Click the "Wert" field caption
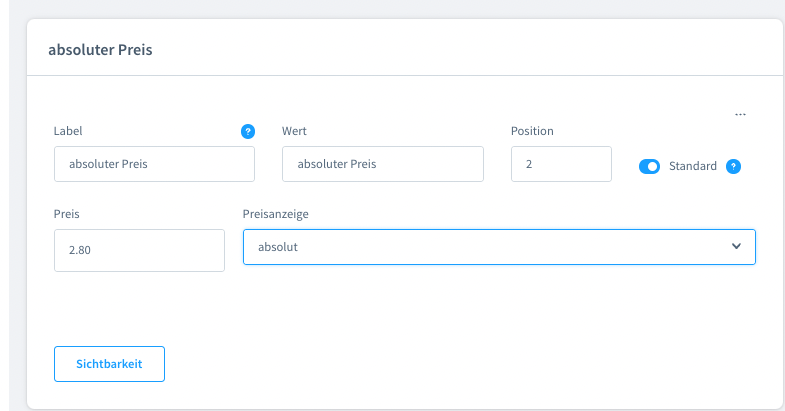Image resolution: width=785 pixels, height=411 pixels. pos(295,131)
